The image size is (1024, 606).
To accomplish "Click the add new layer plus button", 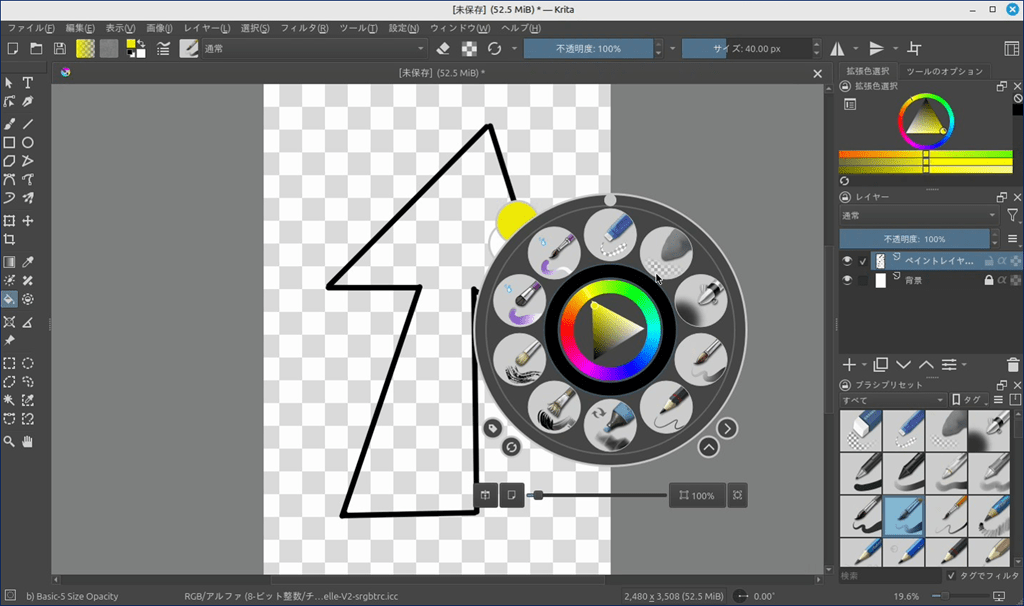I will [x=849, y=365].
